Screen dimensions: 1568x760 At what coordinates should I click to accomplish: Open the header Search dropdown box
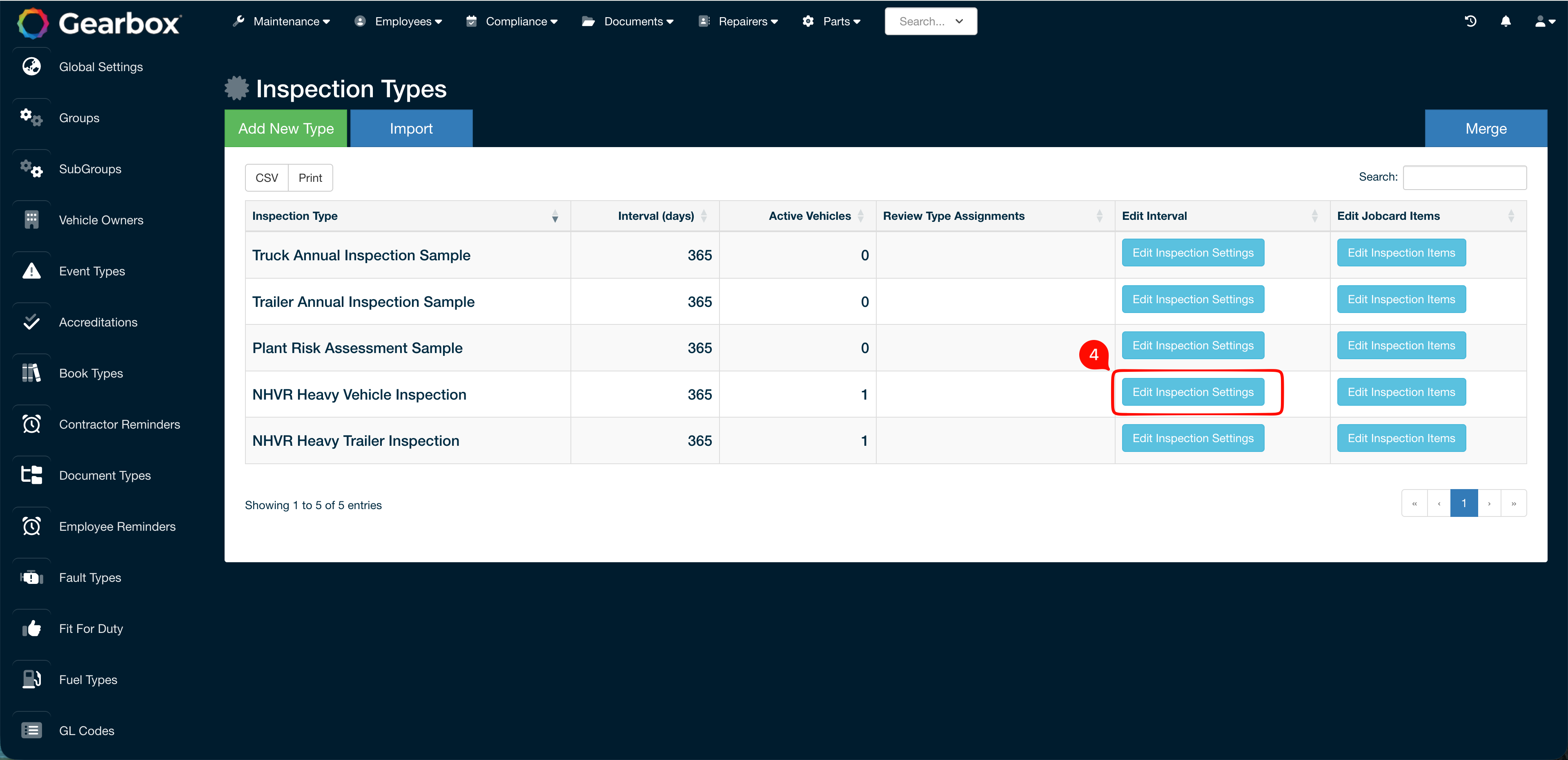(931, 21)
